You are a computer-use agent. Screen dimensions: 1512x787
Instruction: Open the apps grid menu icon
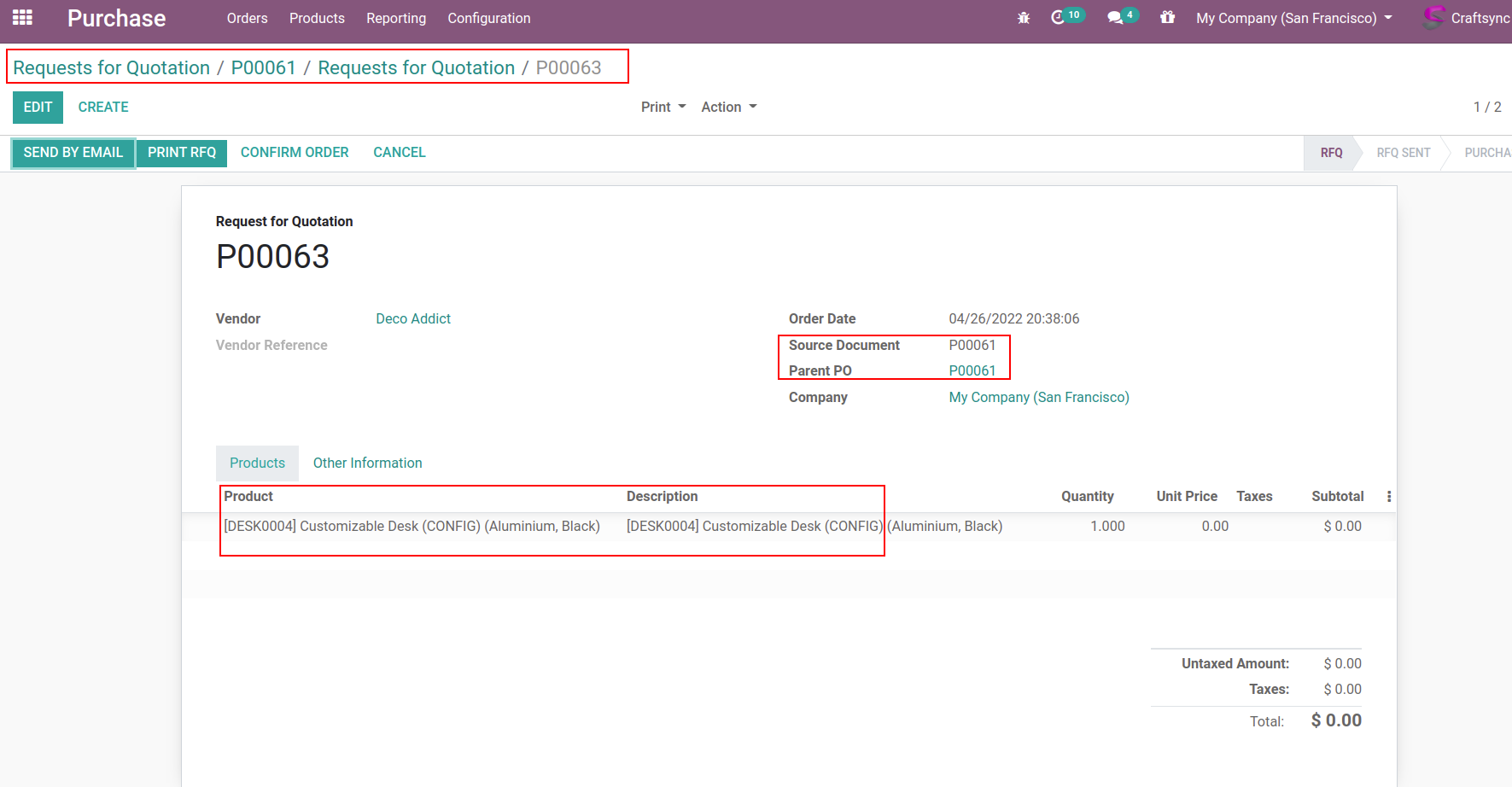click(22, 18)
